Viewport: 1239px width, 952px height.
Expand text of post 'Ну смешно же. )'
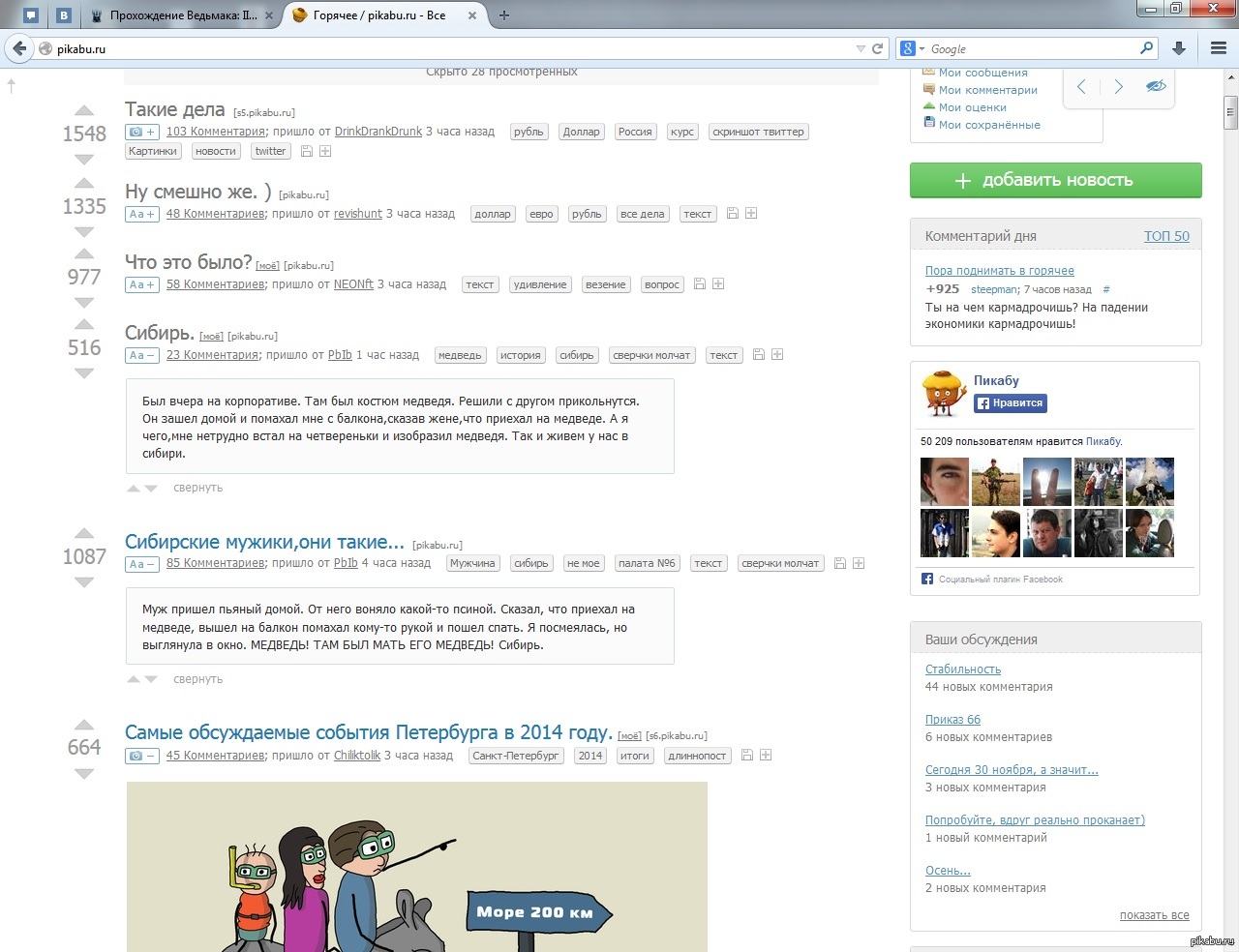pos(141,214)
